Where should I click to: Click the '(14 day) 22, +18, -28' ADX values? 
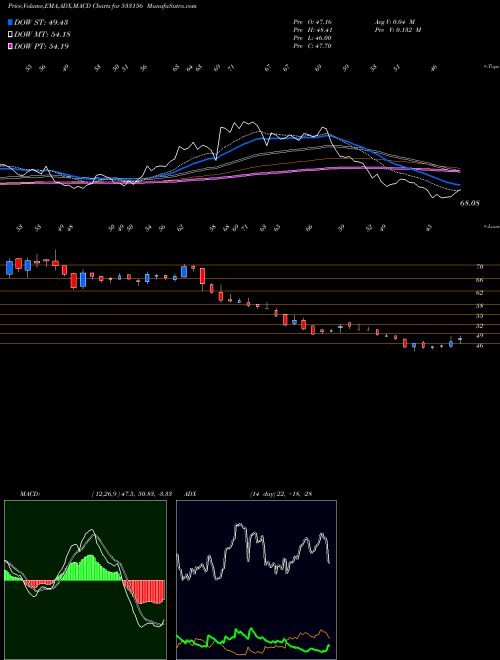pyautogui.click(x=281, y=493)
